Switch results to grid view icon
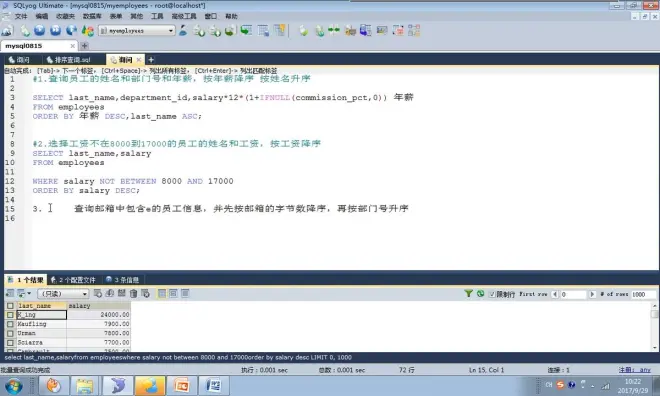Viewport: 660px width, 396px height. click(x=162, y=294)
